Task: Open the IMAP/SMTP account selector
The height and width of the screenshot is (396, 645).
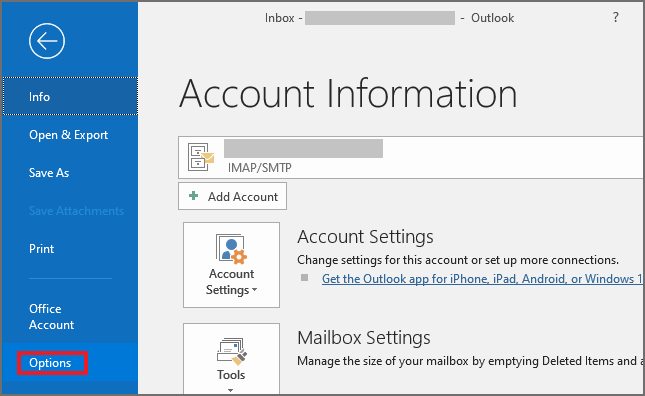Action: click(411, 157)
